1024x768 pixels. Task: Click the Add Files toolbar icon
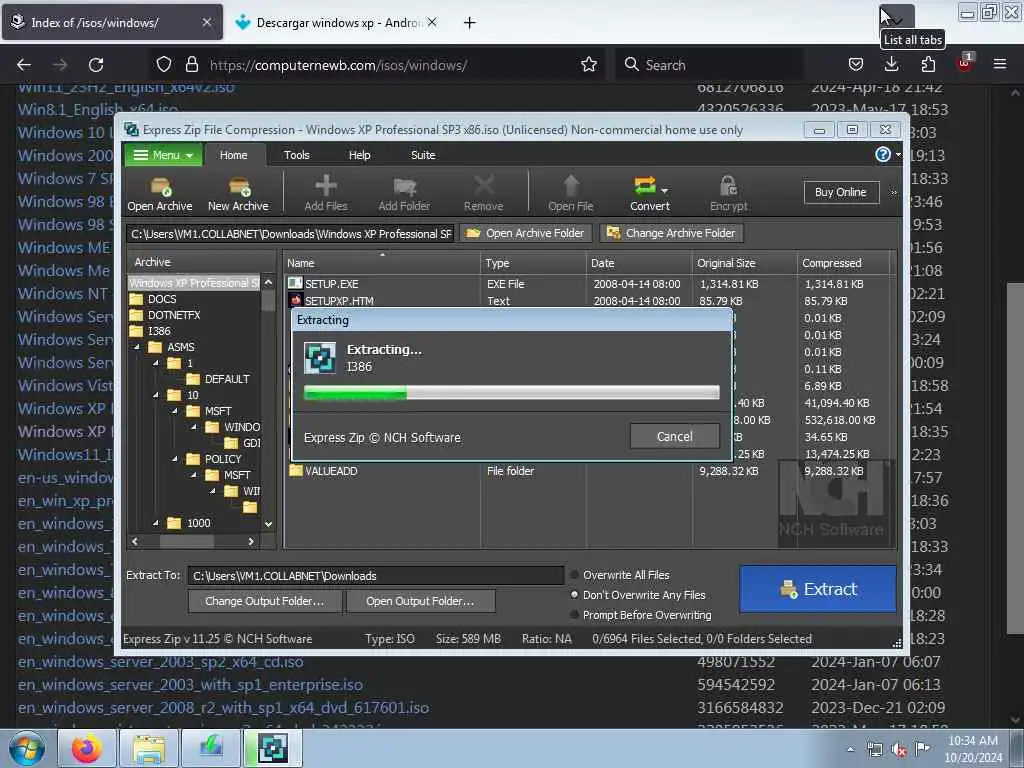[x=326, y=193]
